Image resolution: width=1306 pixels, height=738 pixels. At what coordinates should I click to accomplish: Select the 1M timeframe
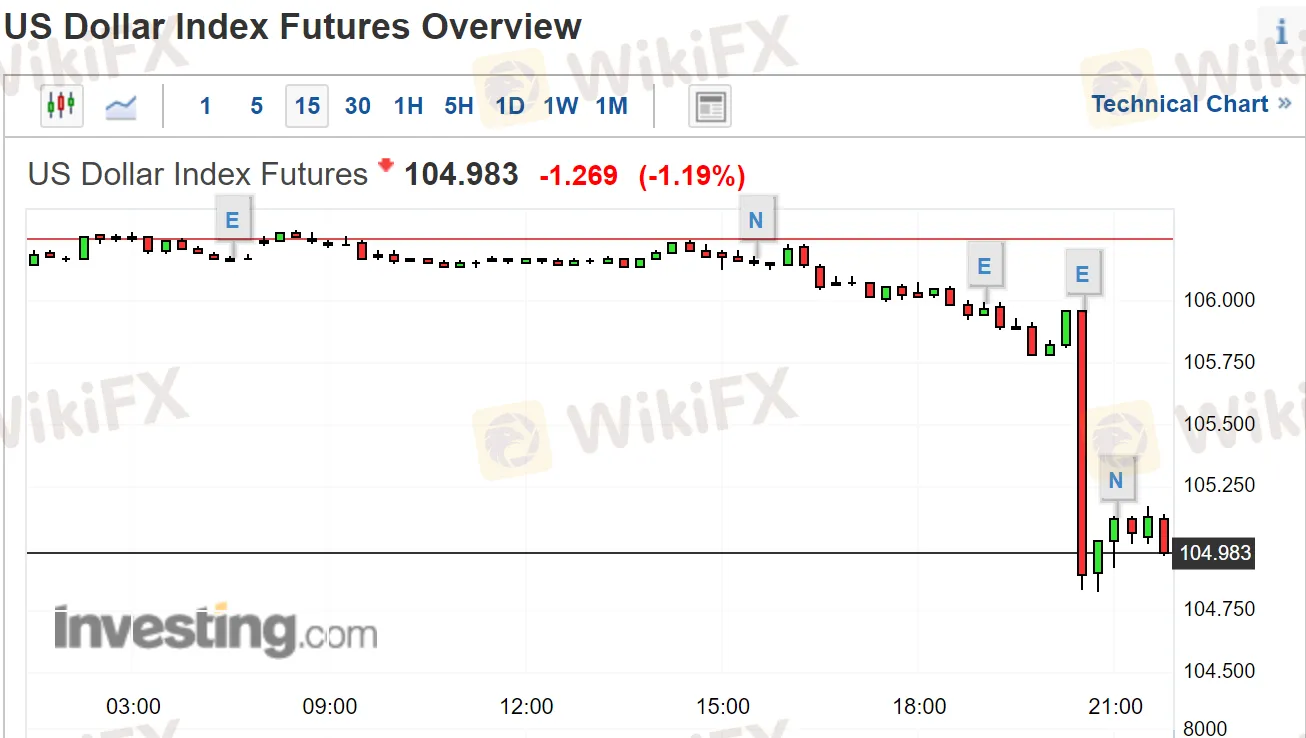pos(611,106)
